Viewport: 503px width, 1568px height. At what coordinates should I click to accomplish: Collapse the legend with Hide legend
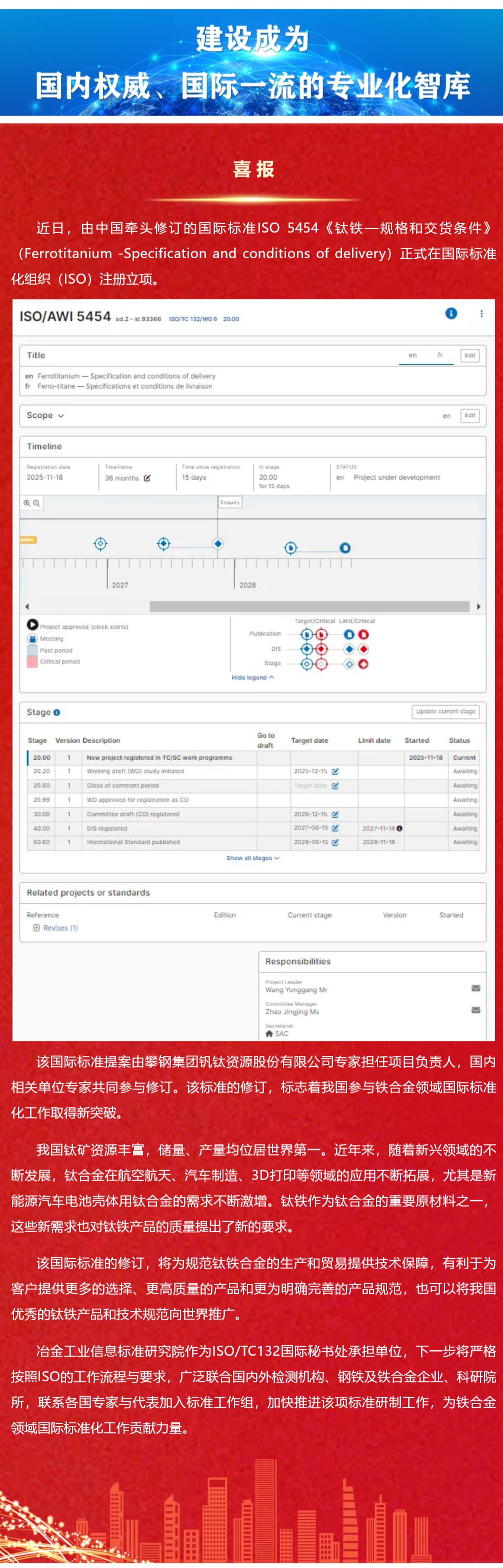[252, 678]
